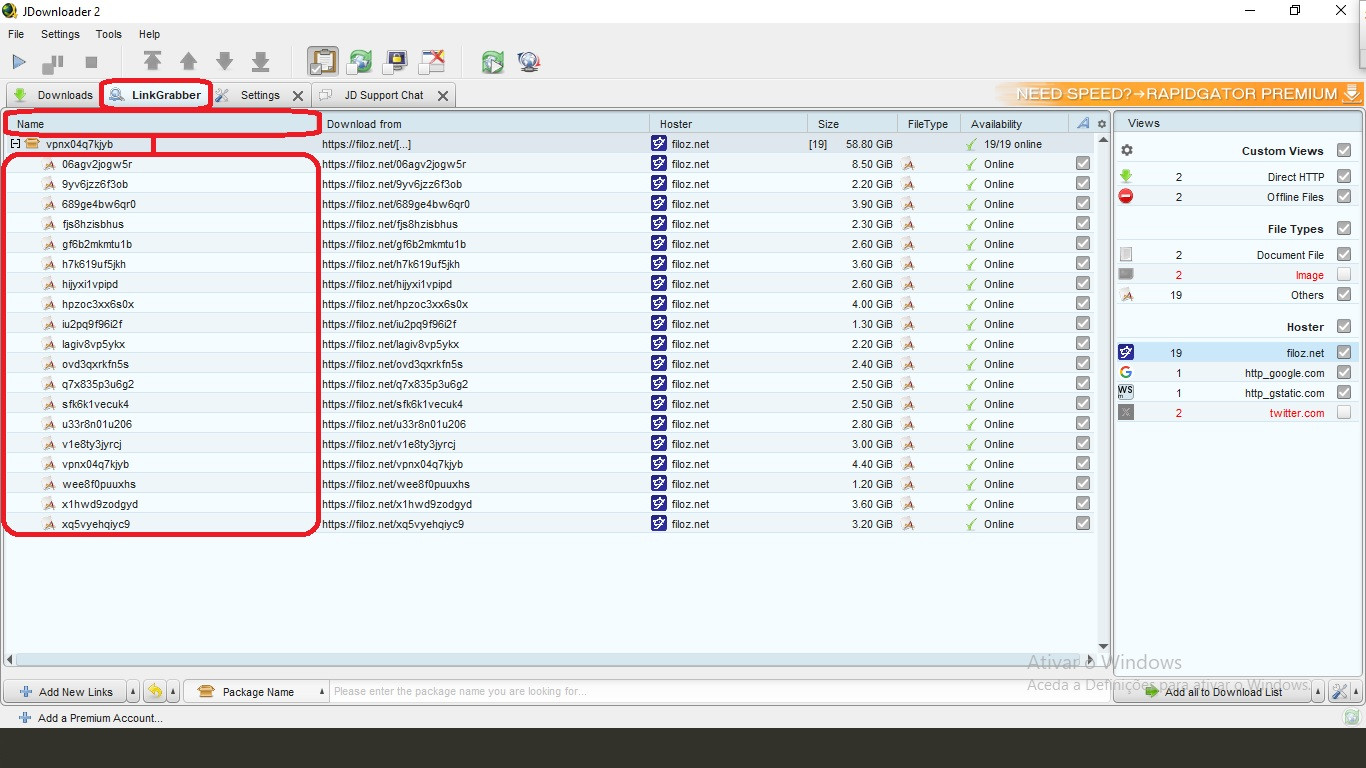Open the File menu
1366x768 pixels.
pyautogui.click(x=16, y=34)
